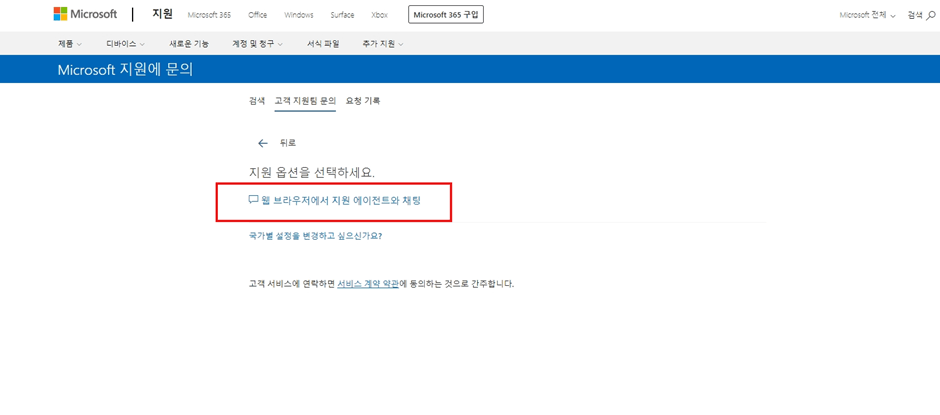Image resolution: width=940 pixels, height=415 pixels.
Task: Click the 검색 label in header
Action: click(915, 16)
